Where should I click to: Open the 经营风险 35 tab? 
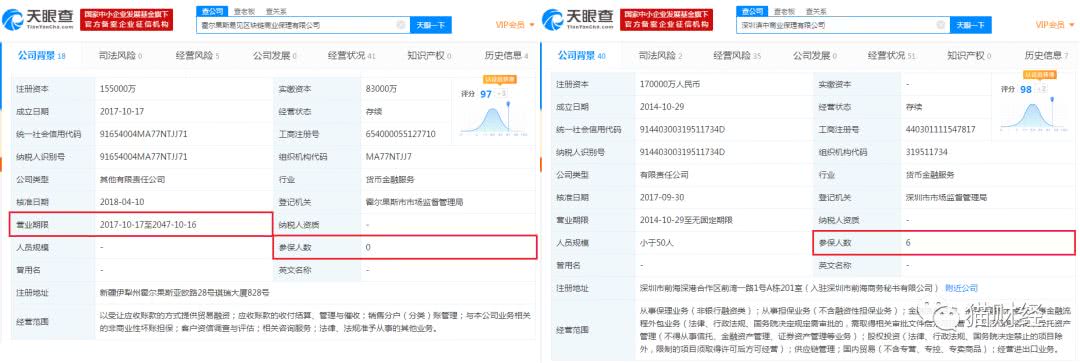coord(738,55)
